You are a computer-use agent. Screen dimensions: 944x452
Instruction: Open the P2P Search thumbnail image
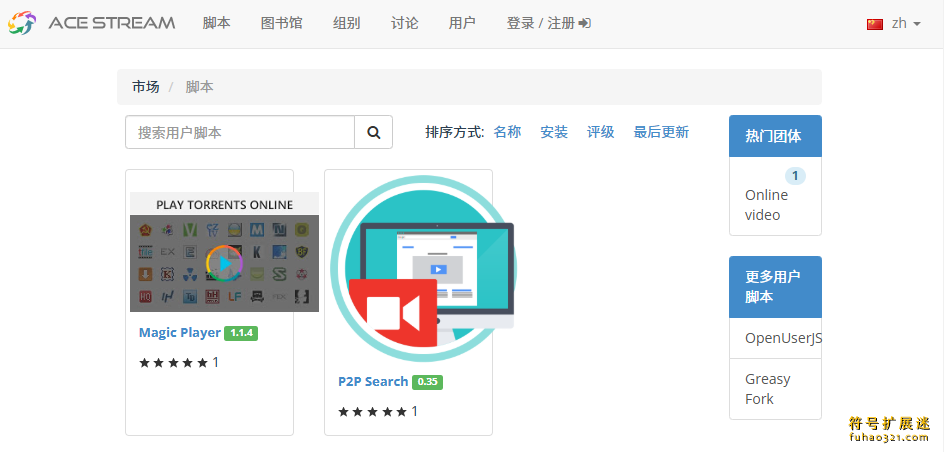coord(424,269)
